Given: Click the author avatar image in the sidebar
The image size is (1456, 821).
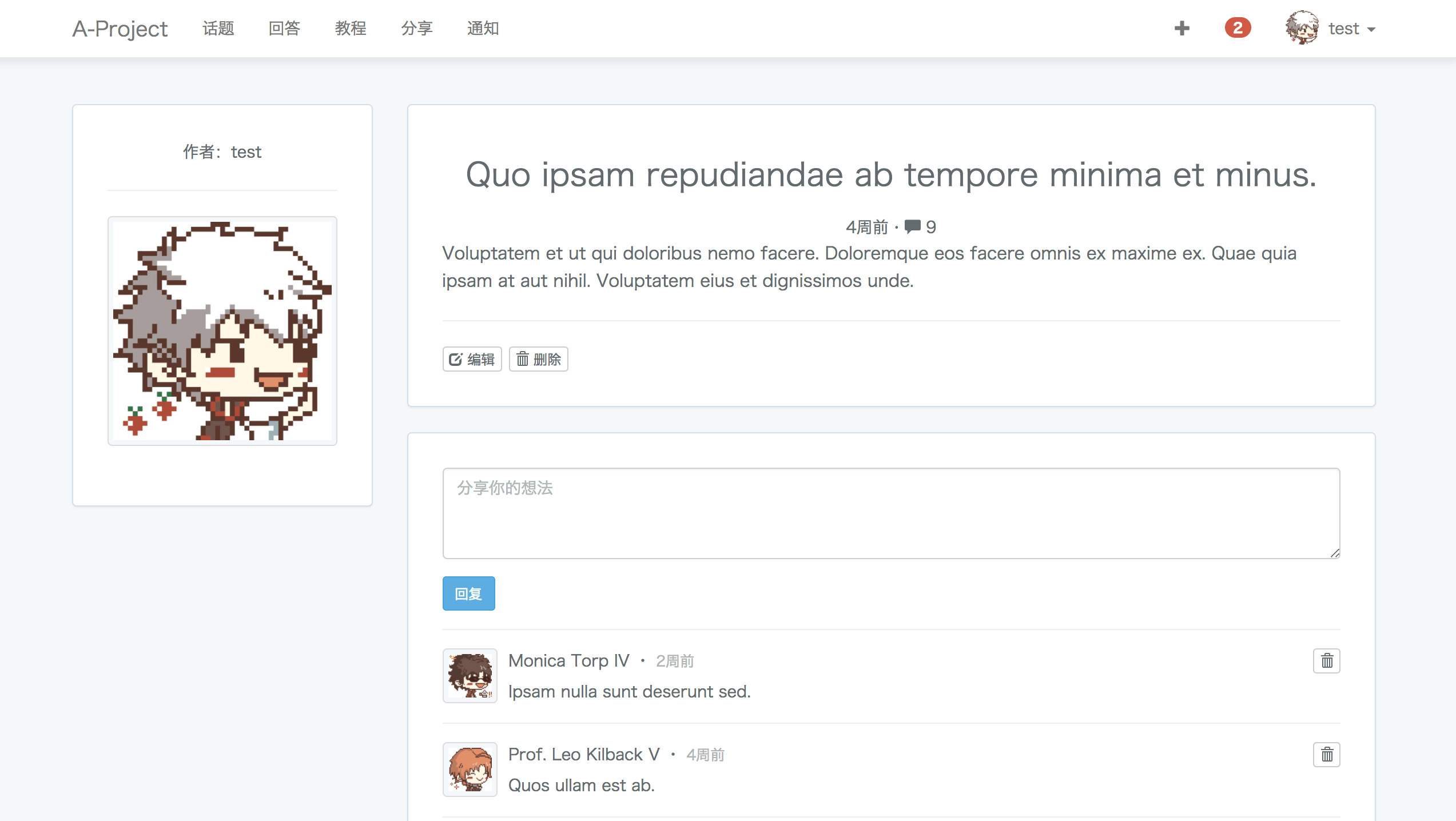Looking at the screenshot, I should [x=222, y=330].
